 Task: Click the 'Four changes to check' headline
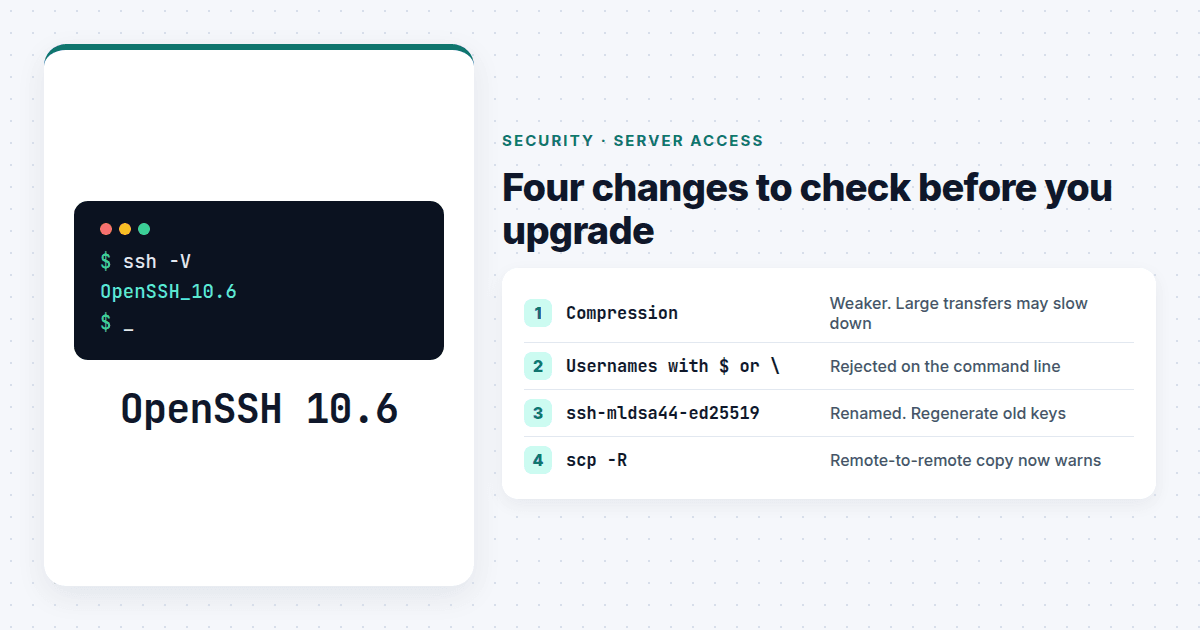(x=807, y=209)
